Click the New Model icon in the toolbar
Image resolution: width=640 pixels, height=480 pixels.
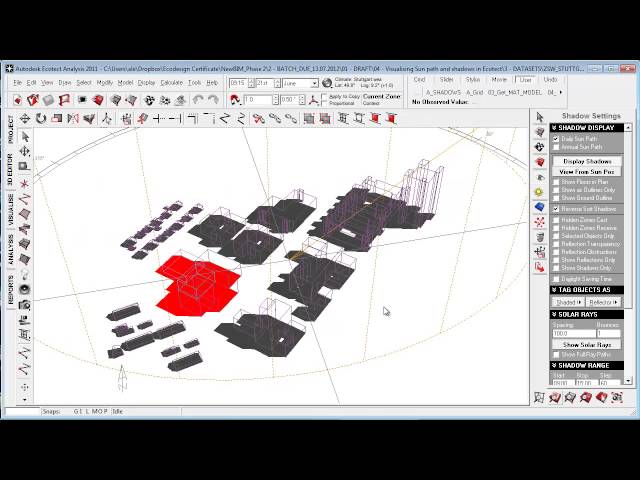17,100
